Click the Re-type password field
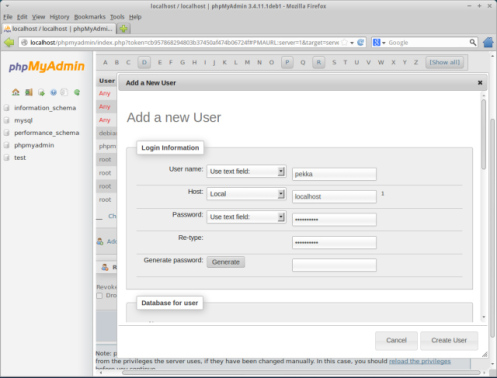The height and width of the screenshot is (378, 497). (334, 243)
